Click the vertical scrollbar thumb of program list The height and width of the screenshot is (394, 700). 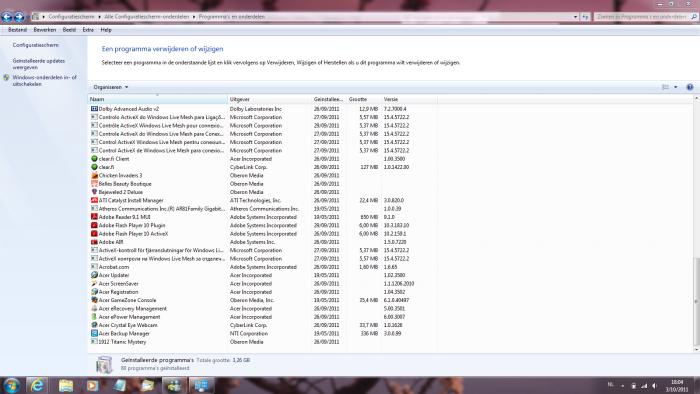(696, 302)
